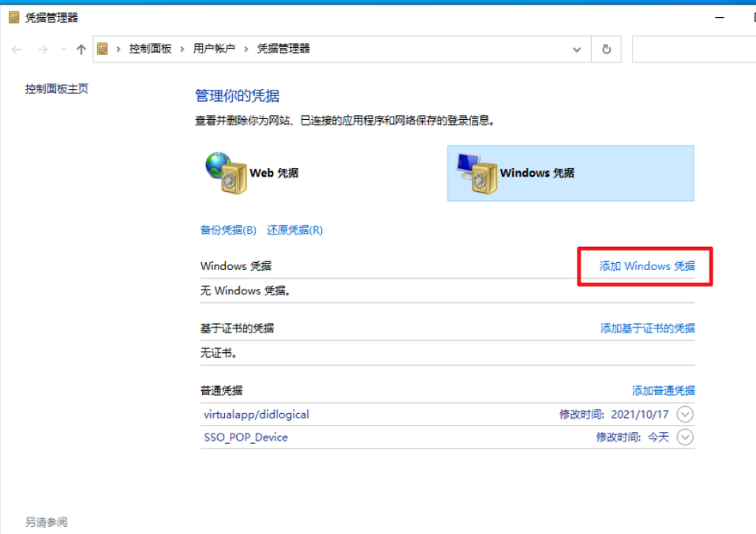756x534 pixels.
Task: Minimize the 凭据管理器 window
Action: [x=719, y=17]
